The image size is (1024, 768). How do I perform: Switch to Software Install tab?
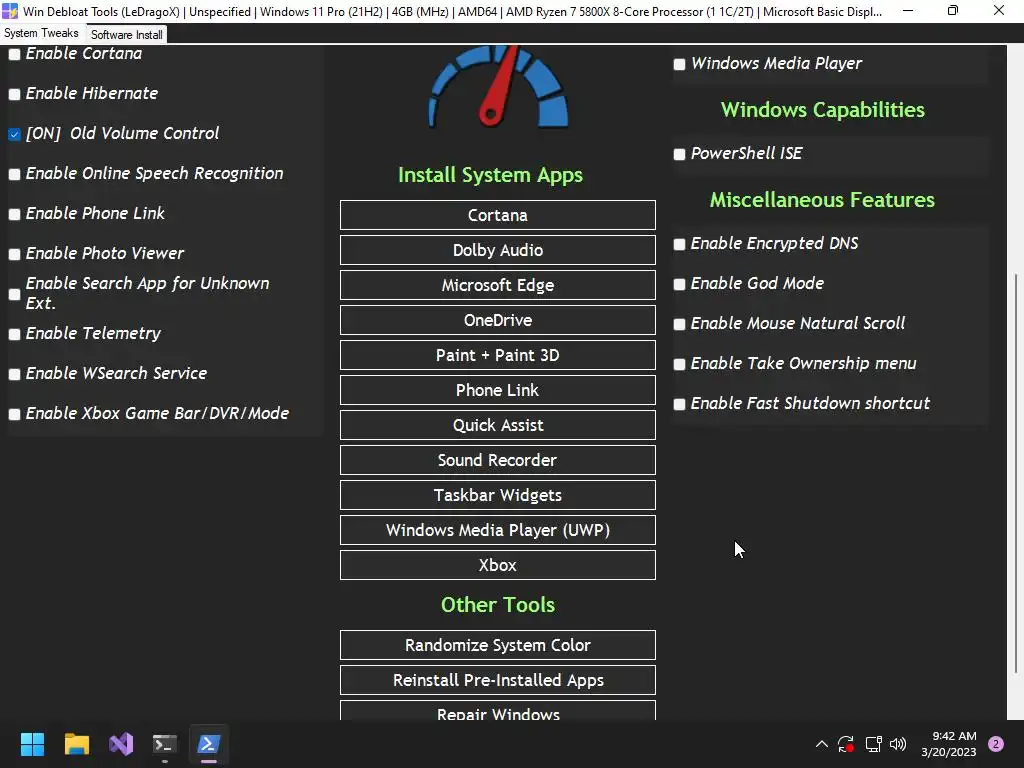[x=127, y=35]
